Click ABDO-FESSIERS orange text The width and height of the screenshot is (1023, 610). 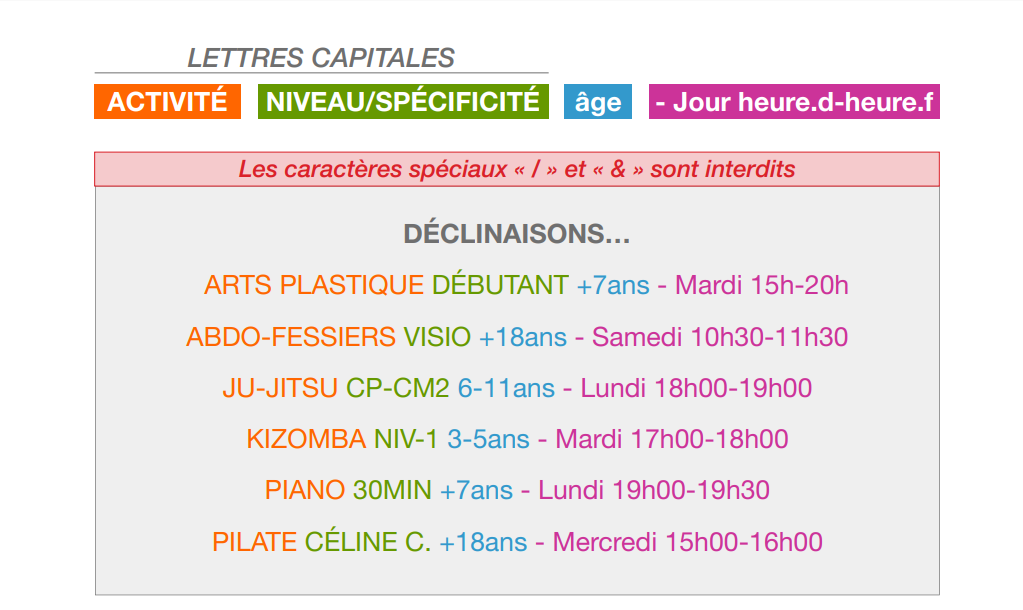tap(291, 337)
